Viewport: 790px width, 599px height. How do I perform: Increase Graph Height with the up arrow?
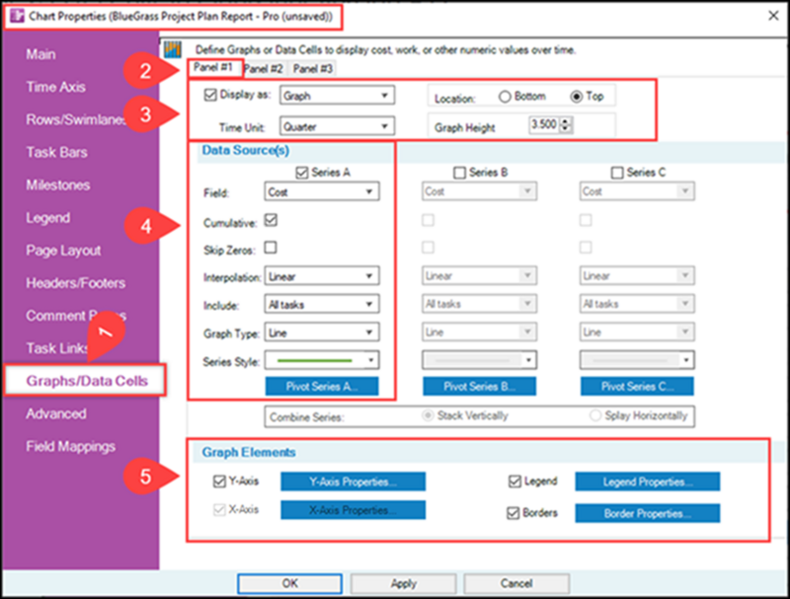[566, 121]
